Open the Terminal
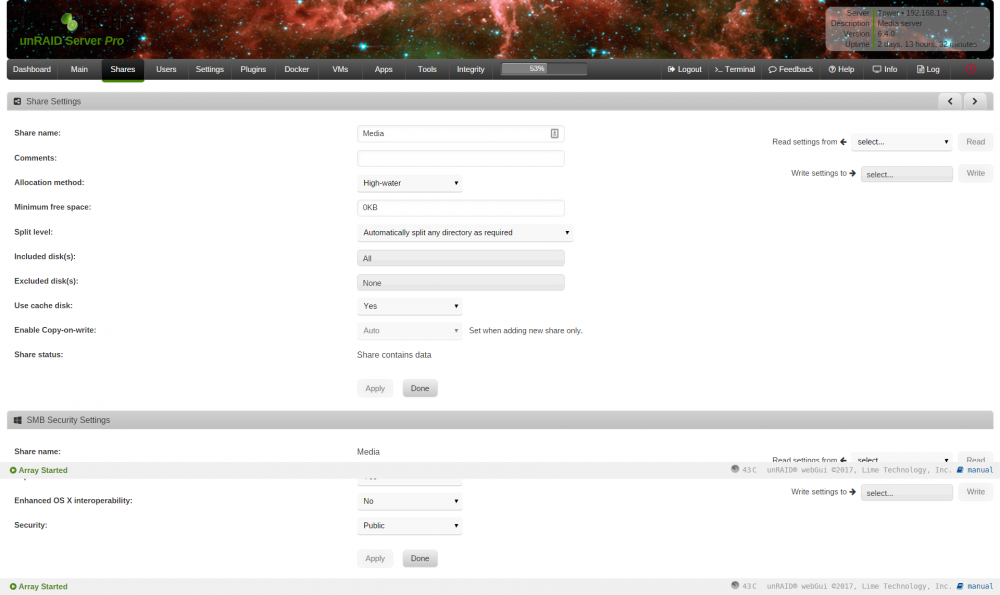This screenshot has width=1000, height=595. coord(735,69)
